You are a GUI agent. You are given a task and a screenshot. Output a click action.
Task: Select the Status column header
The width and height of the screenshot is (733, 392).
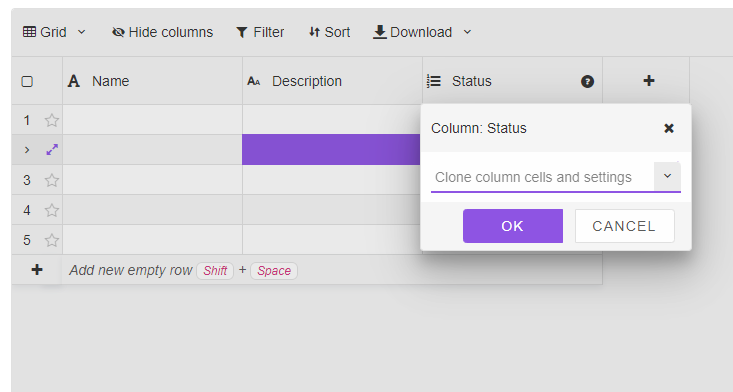click(x=512, y=81)
